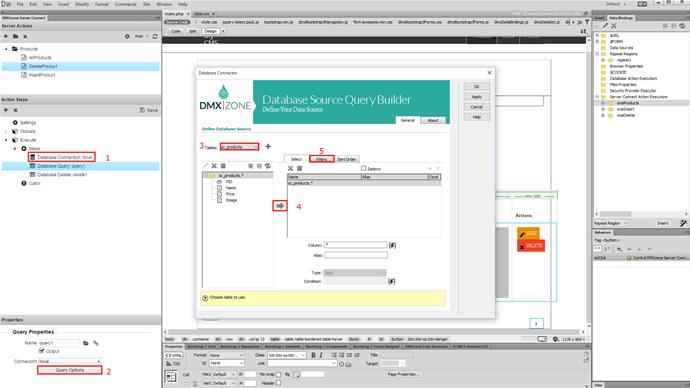Open the Sort Order tab
The height and width of the screenshot is (388, 690).
[347, 159]
